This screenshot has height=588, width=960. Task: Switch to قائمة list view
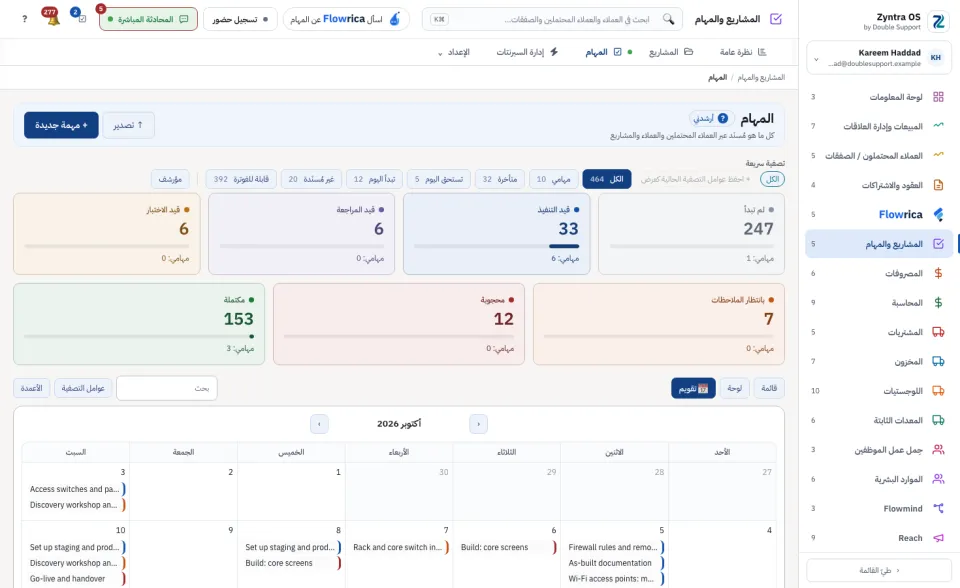(x=769, y=388)
